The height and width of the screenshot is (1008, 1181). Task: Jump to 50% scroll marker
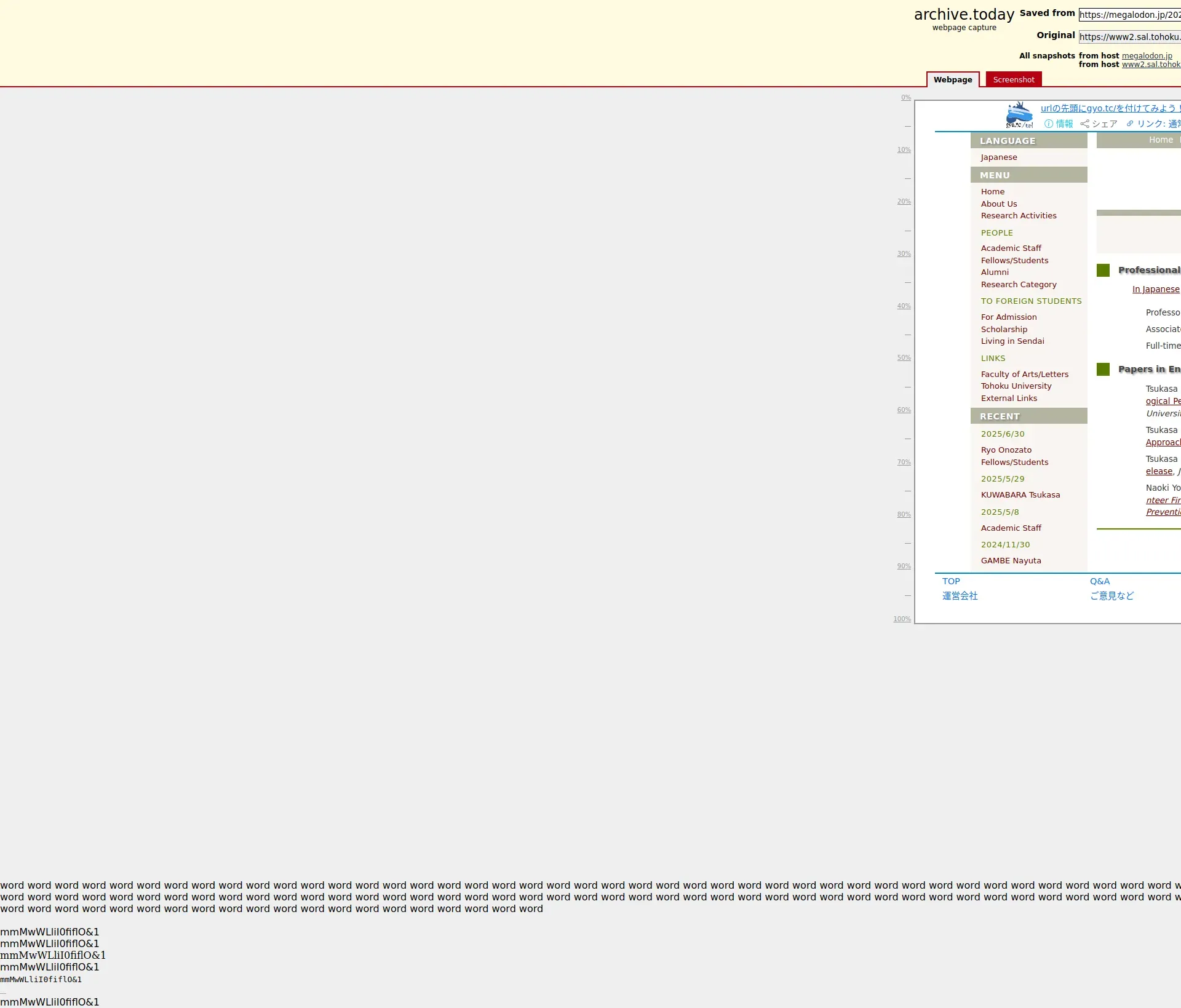[903, 358]
